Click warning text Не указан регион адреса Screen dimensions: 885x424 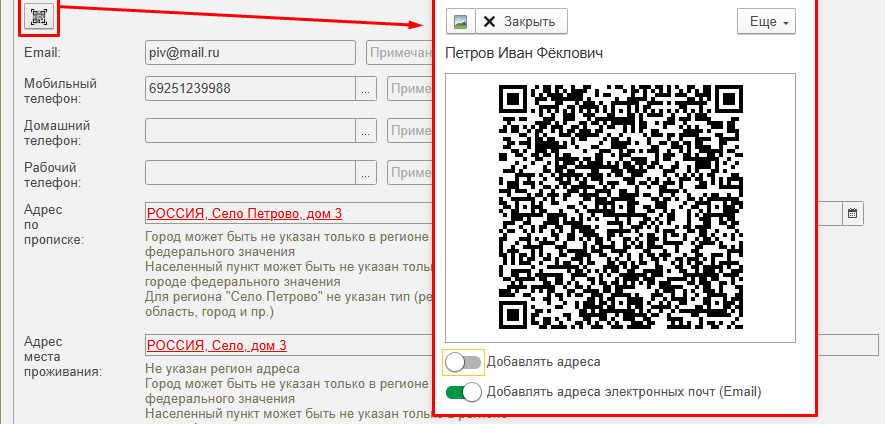coord(222,369)
